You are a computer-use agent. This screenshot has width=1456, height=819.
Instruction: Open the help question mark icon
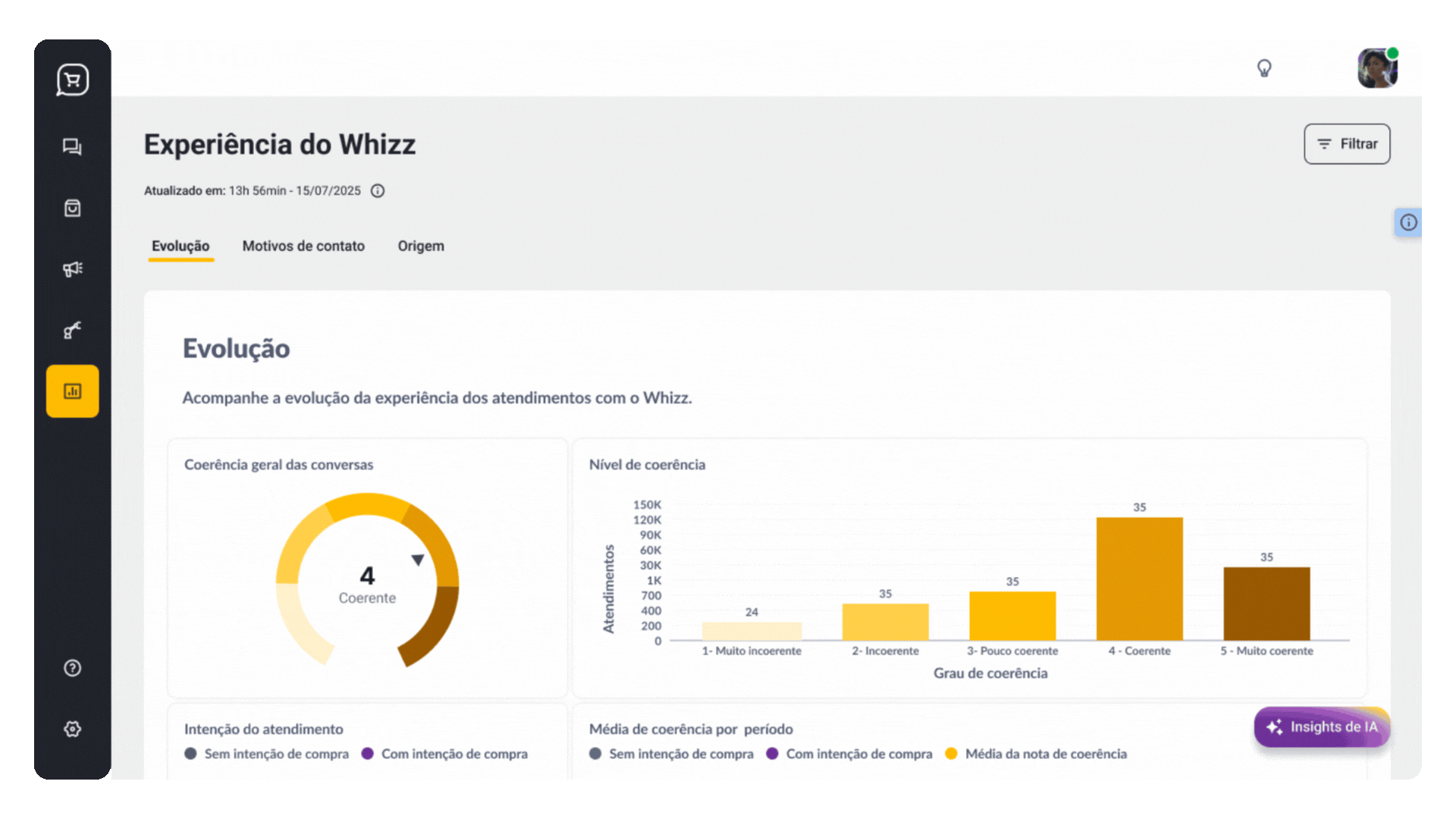pyautogui.click(x=72, y=668)
